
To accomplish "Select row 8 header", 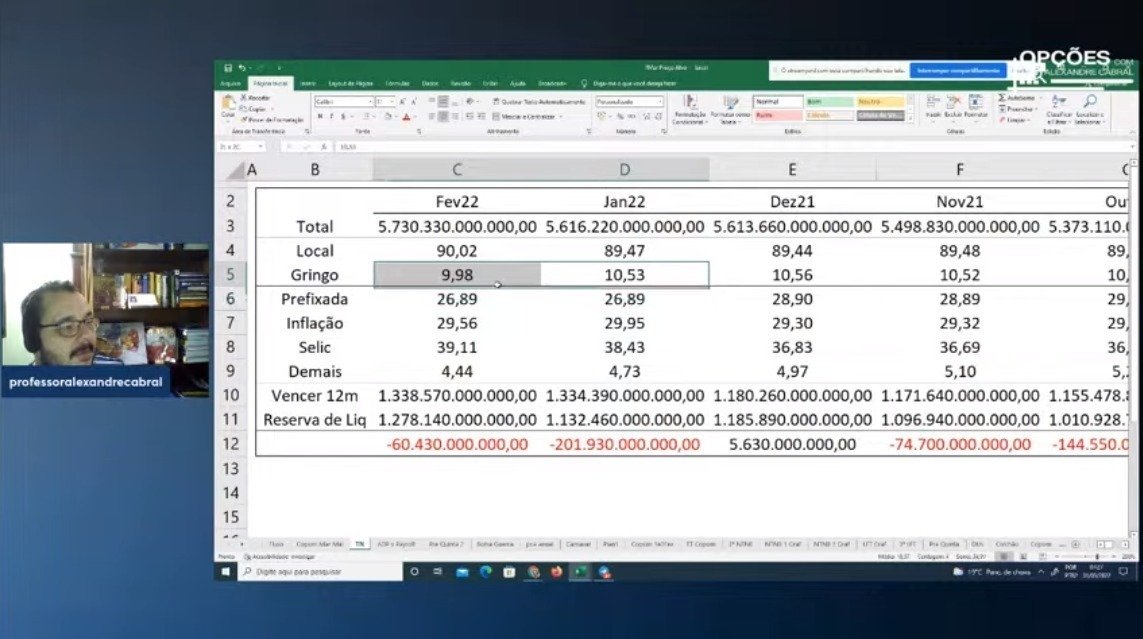I will pyautogui.click(x=231, y=347).
